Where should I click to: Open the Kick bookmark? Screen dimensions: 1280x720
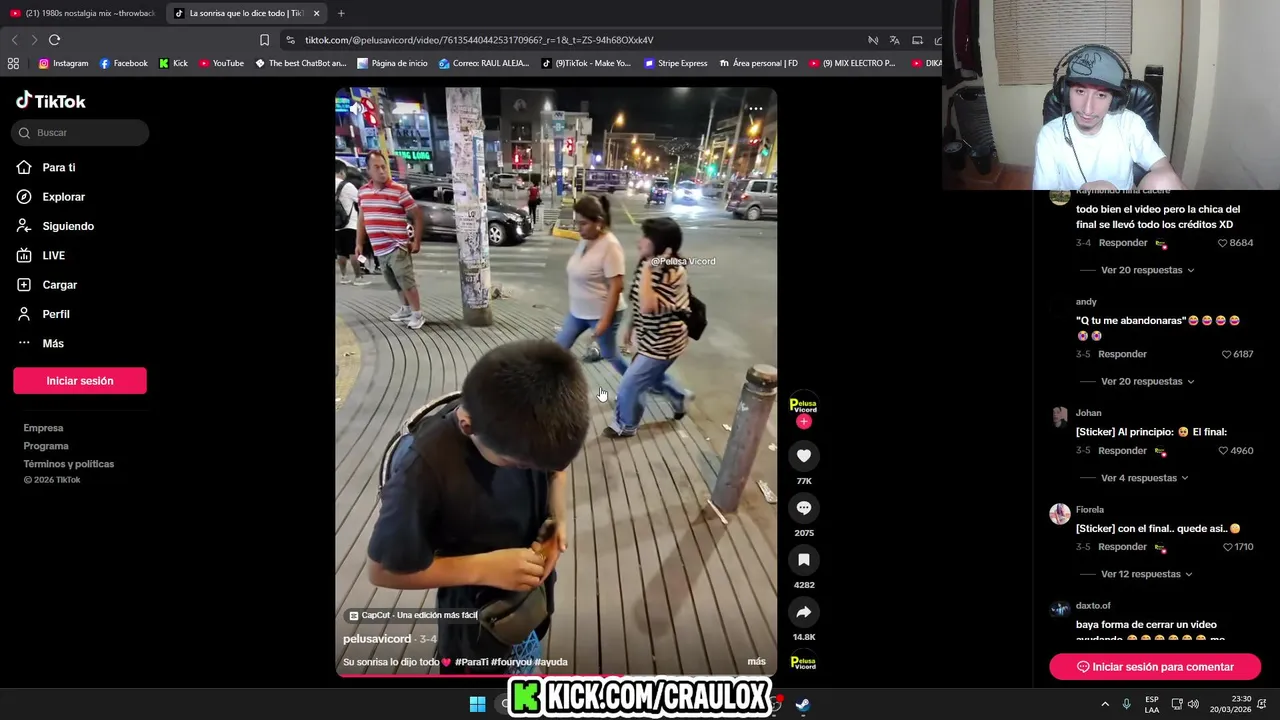click(x=173, y=63)
